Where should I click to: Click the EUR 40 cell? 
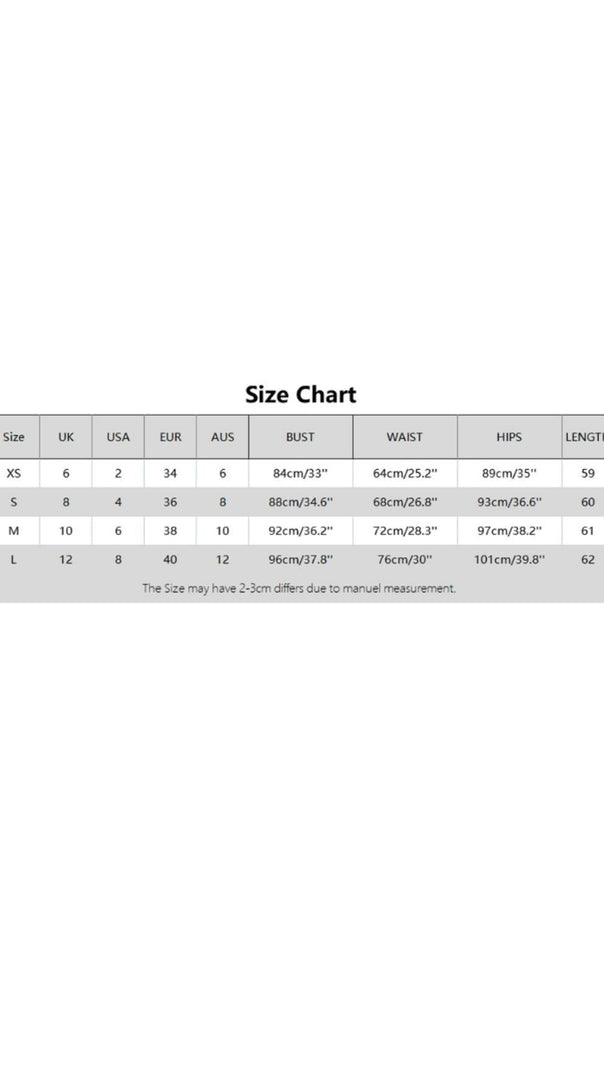(170, 560)
